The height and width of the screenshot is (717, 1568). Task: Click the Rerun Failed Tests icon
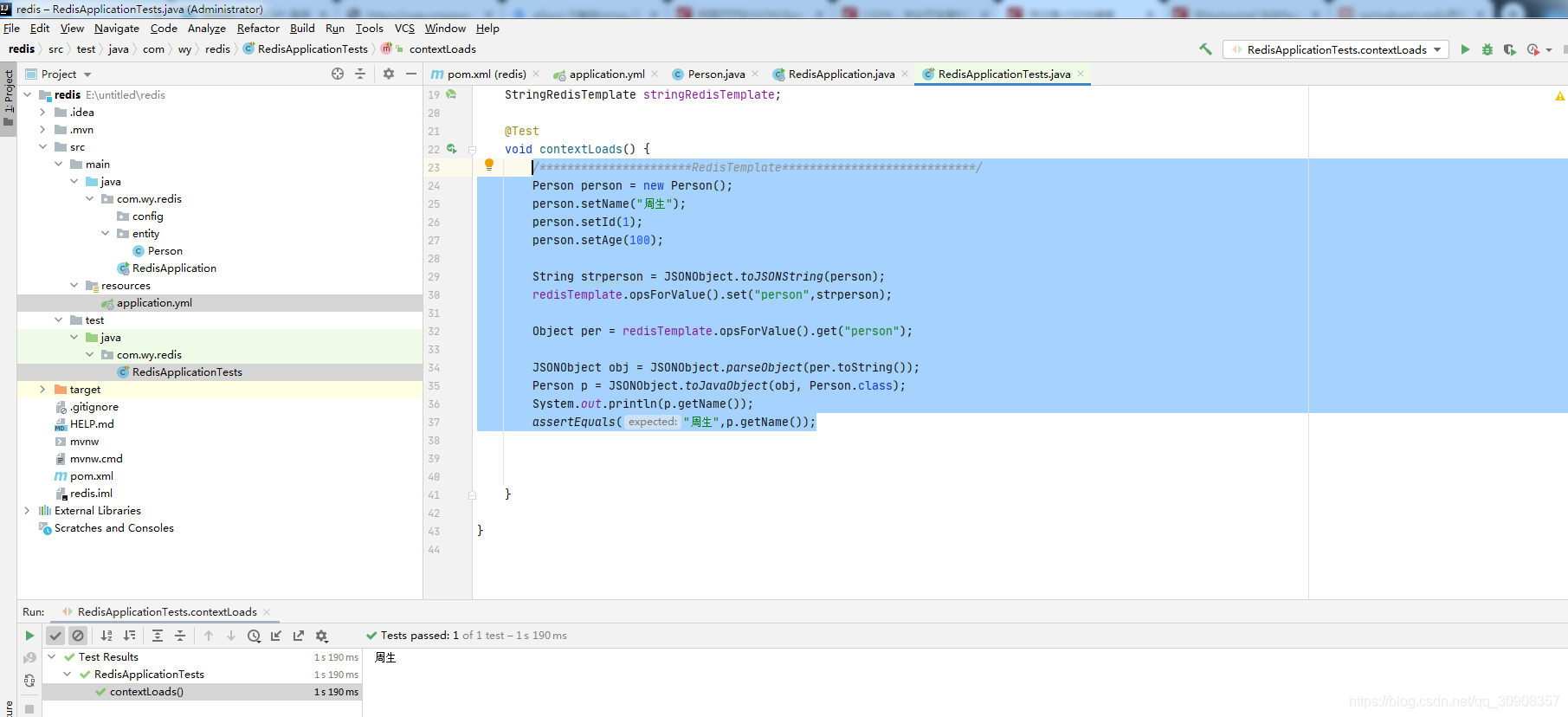(x=29, y=658)
